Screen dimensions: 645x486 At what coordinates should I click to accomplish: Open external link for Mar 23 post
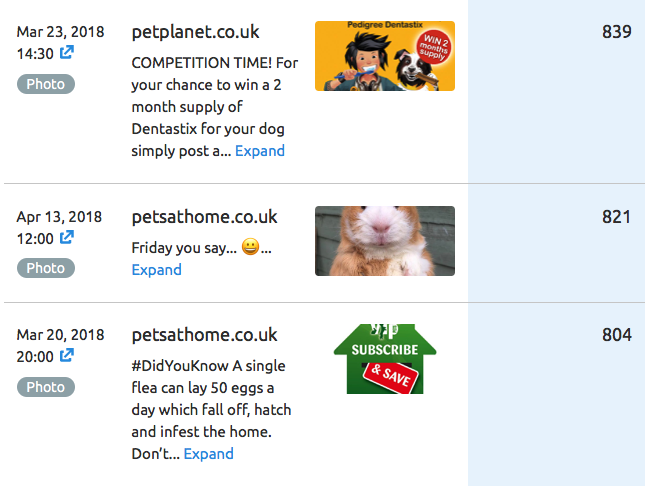point(67,53)
